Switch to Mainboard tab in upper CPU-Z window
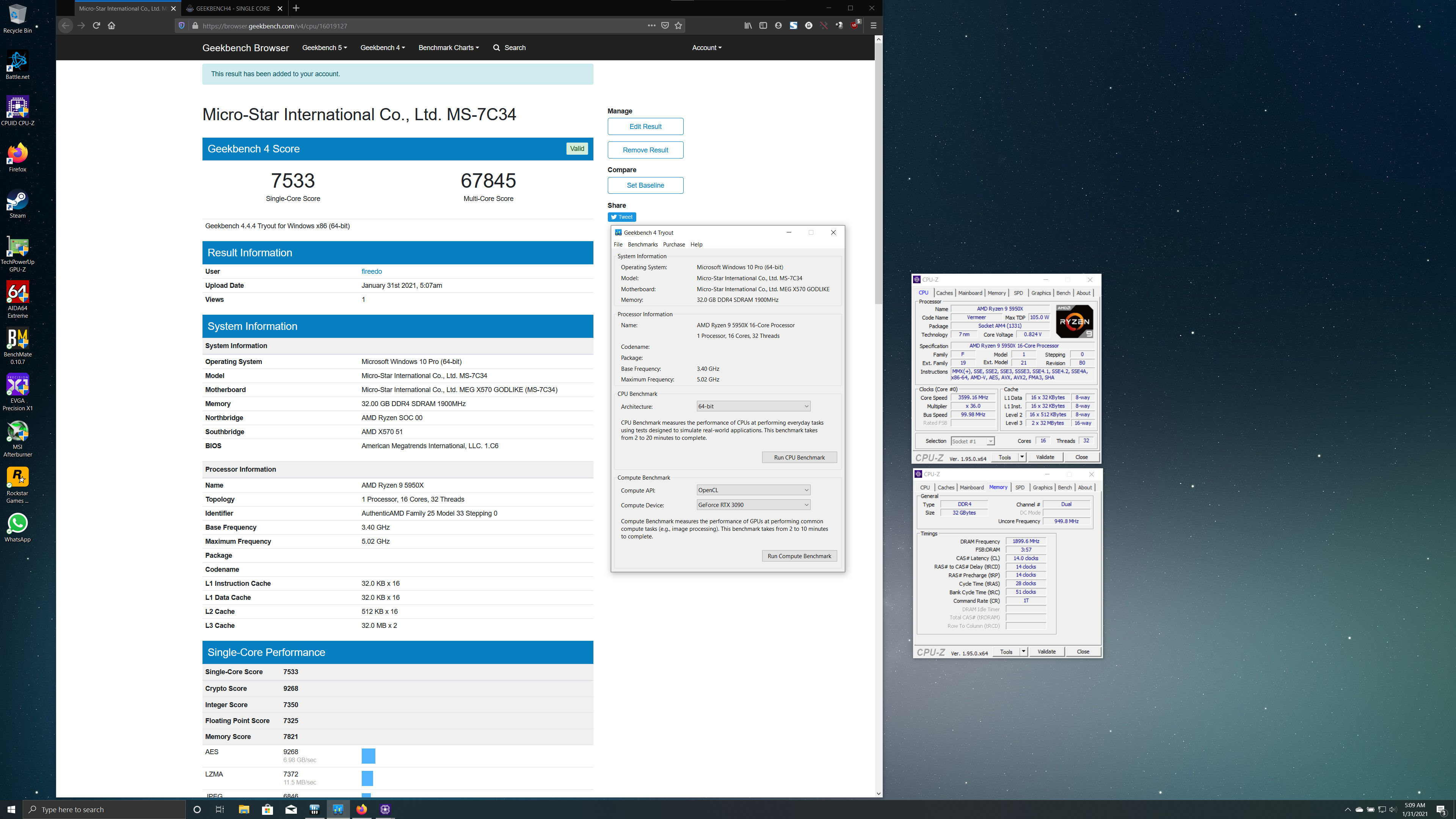Viewport: 1456px width, 819px height. click(x=970, y=293)
